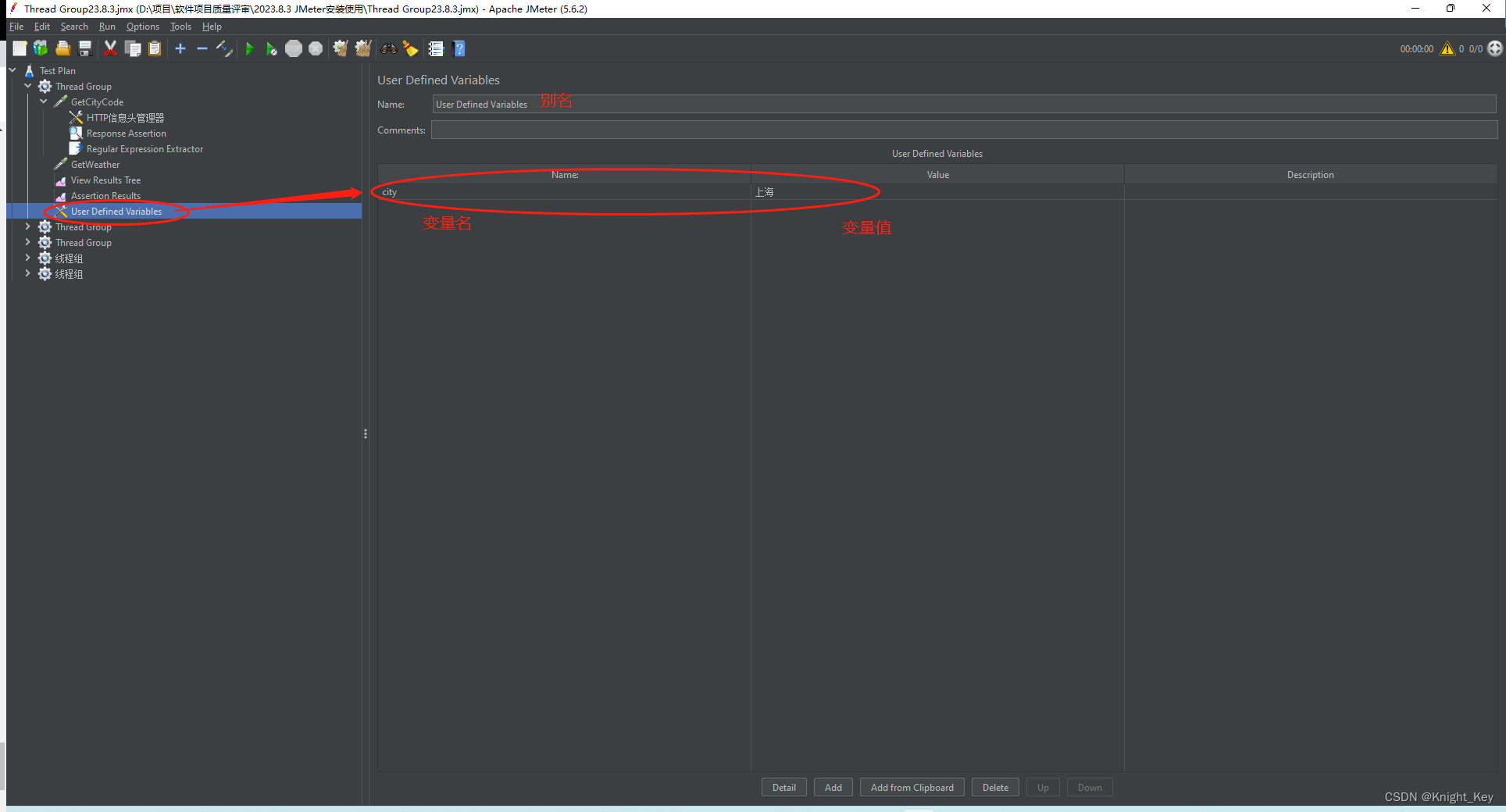1506x812 pixels.
Task: Open the Search dialog via binoculars icon
Action: (x=388, y=48)
